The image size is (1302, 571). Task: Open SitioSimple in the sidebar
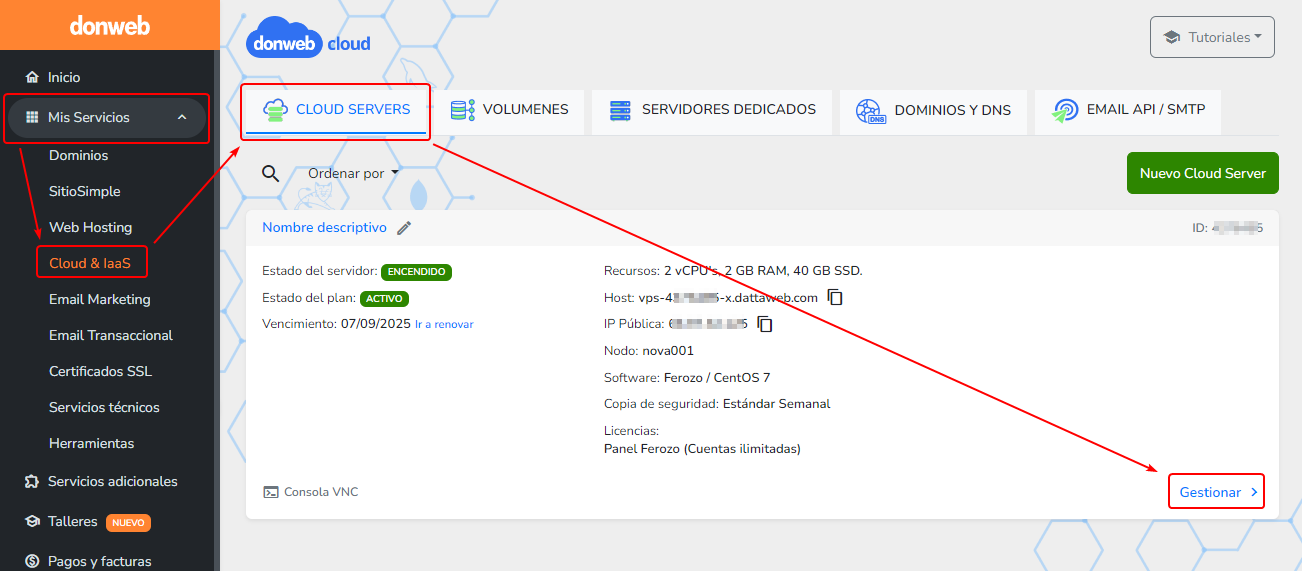pyautogui.click(x=85, y=191)
